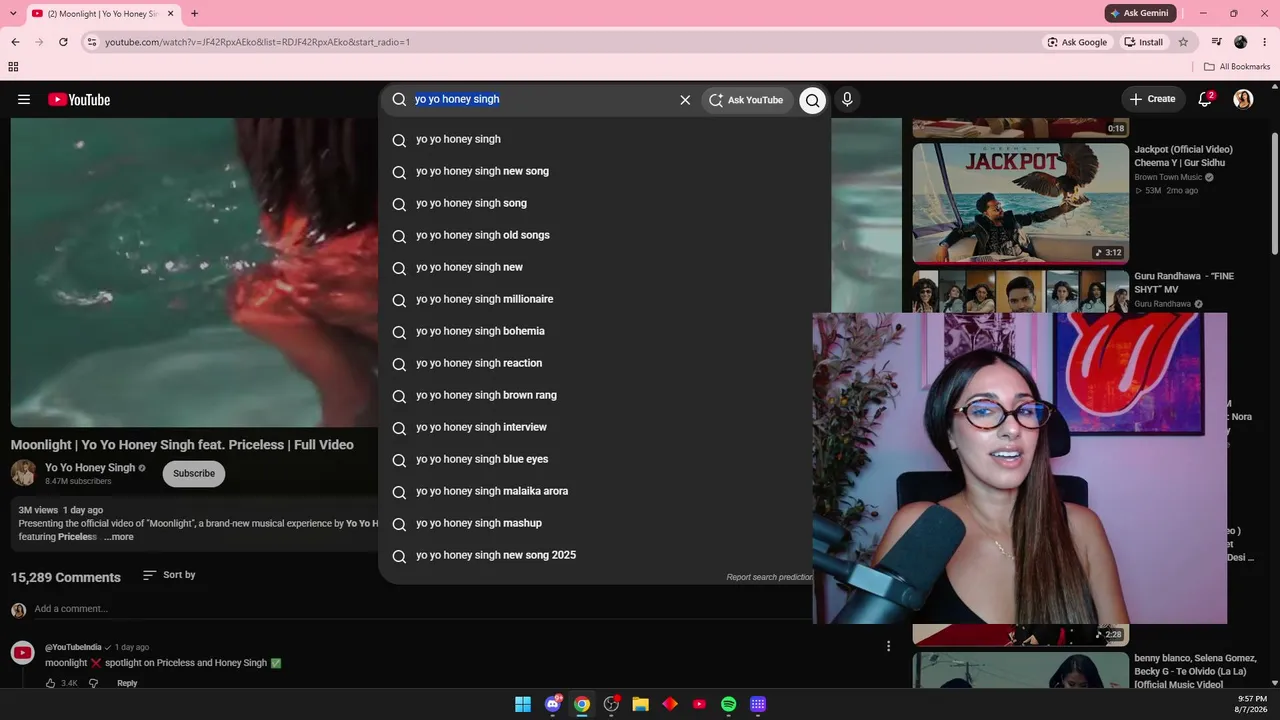Open File Explorer from the taskbar
The image size is (1280, 720).
pyautogui.click(x=641, y=704)
